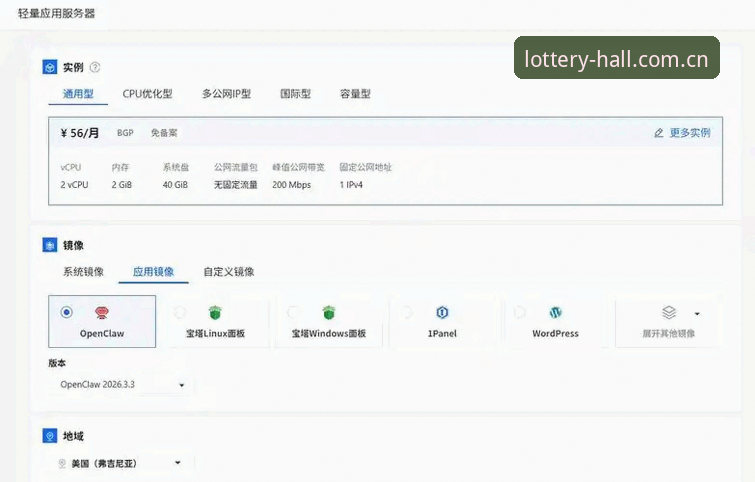Switch to the 应用镜像 tab
The image size is (755, 482).
[x=153, y=272]
